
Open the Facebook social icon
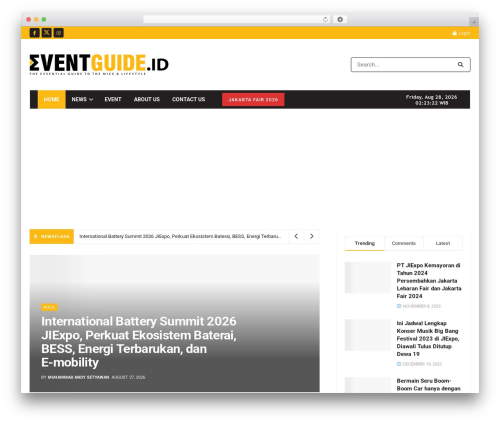[x=34, y=33]
